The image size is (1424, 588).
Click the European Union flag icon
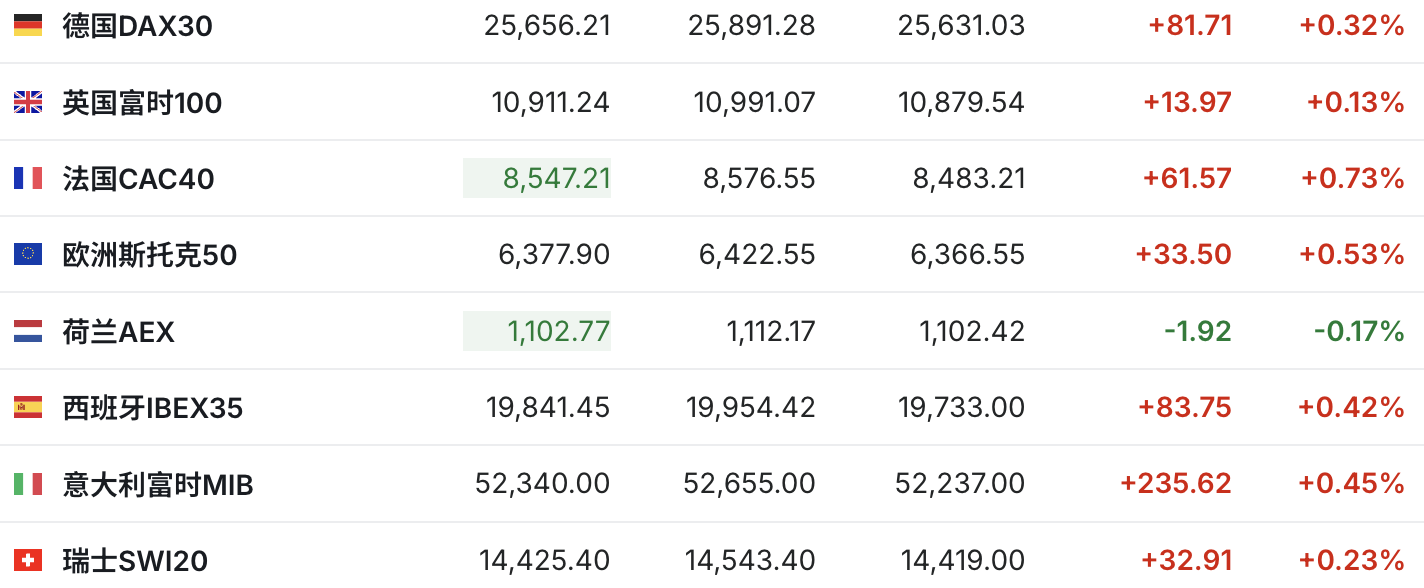pos(28,255)
